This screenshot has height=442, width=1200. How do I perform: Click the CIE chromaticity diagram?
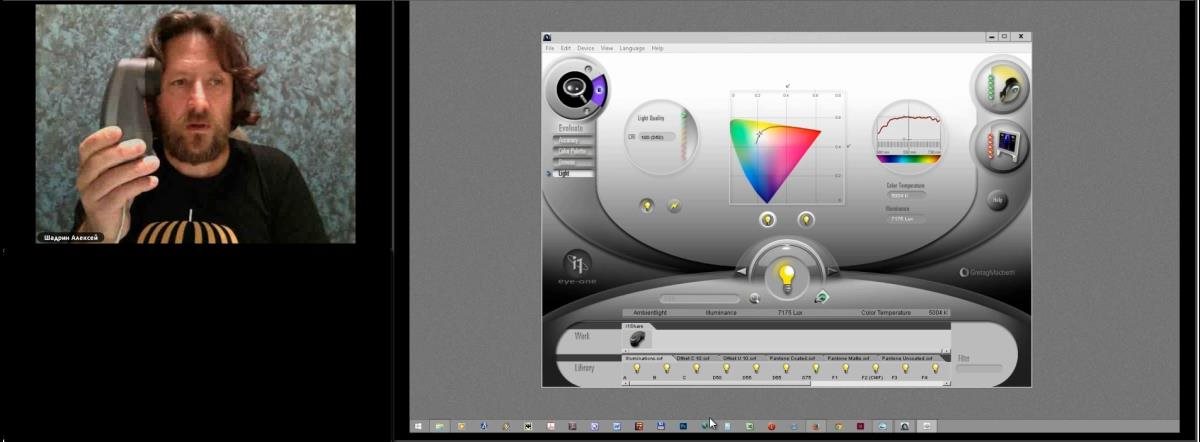click(x=786, y=150)
